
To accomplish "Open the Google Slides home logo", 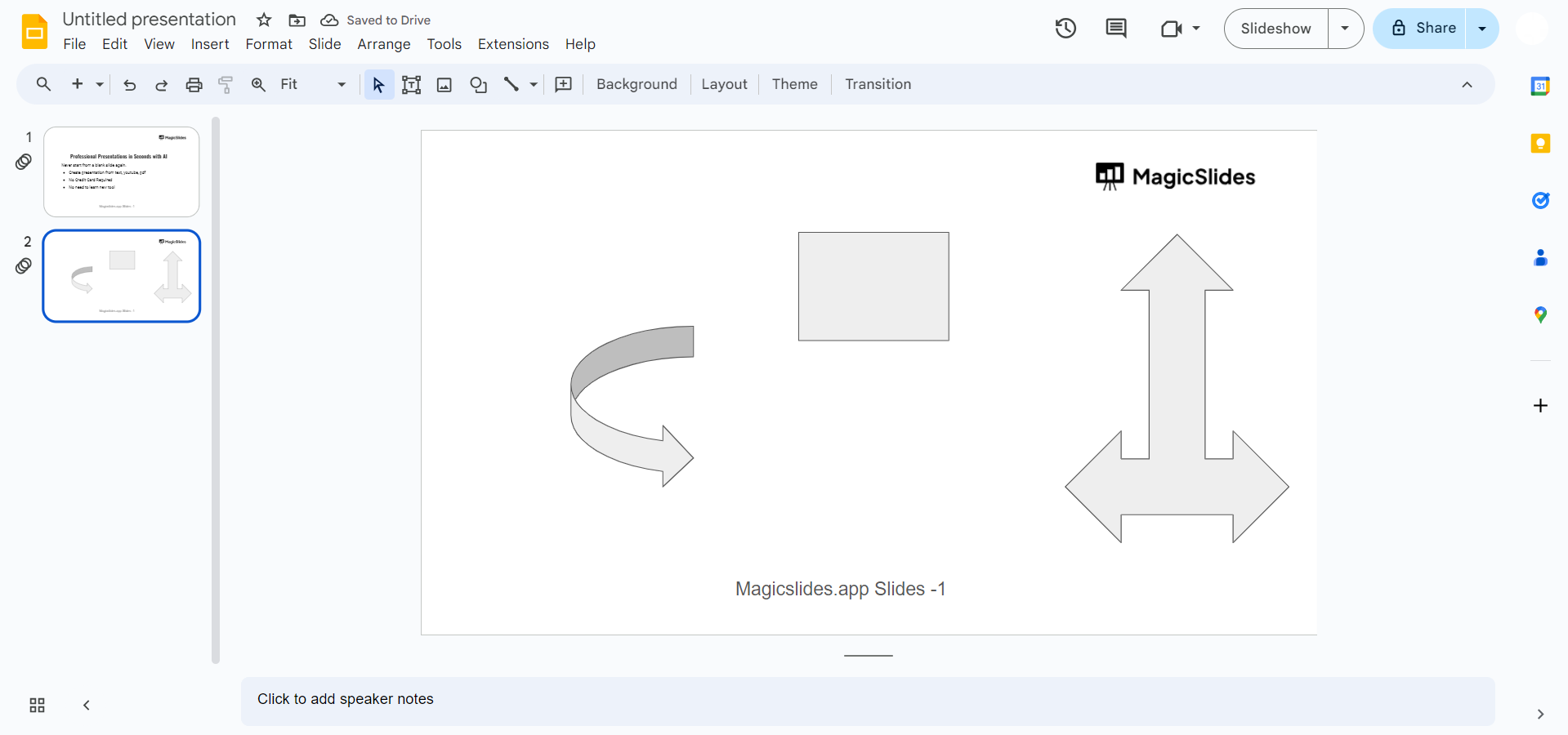I will [34, 32].
